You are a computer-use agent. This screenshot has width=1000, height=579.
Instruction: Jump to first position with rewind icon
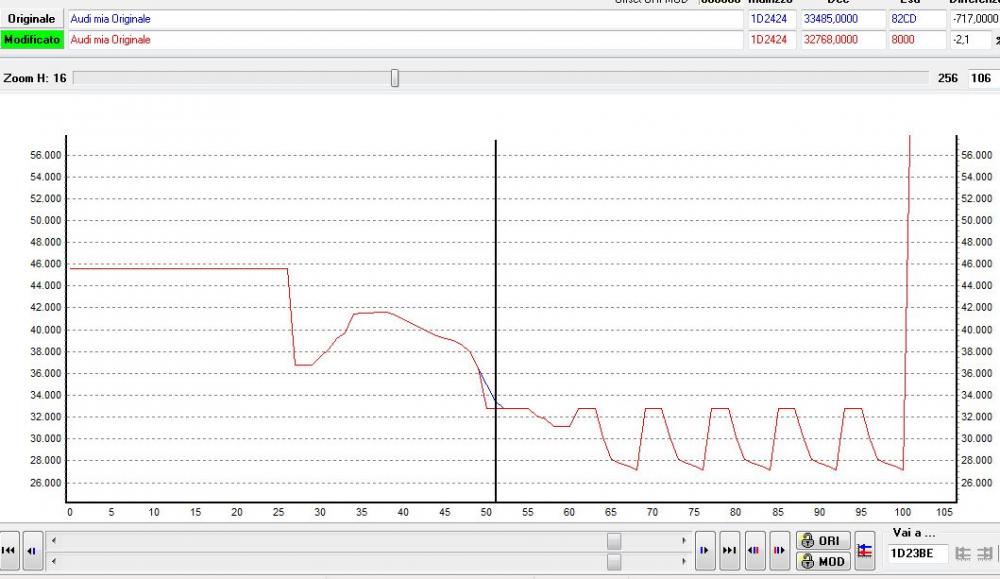10,550
